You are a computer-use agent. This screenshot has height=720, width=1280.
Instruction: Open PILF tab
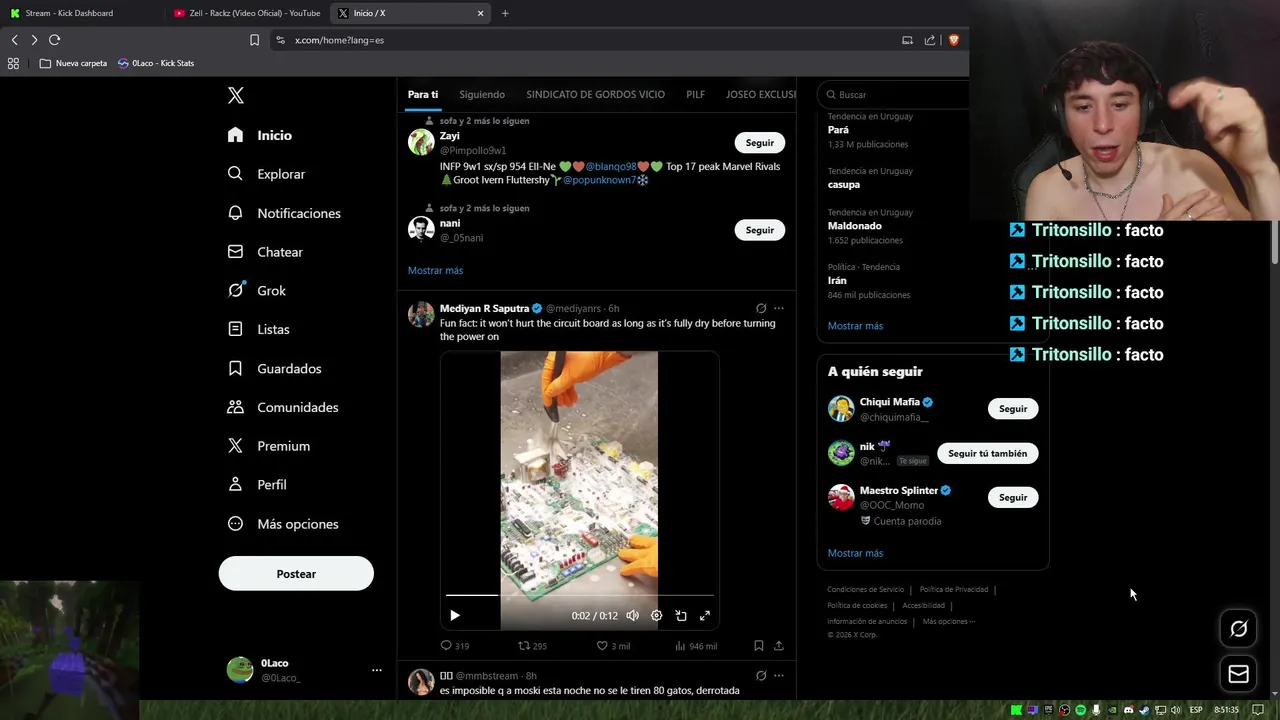695,94
